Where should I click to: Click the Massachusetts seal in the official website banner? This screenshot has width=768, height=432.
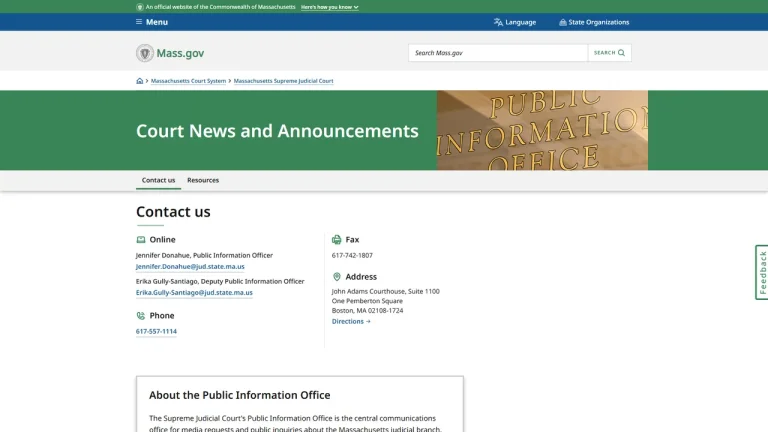pyautogui.click(x=140, y=7)
